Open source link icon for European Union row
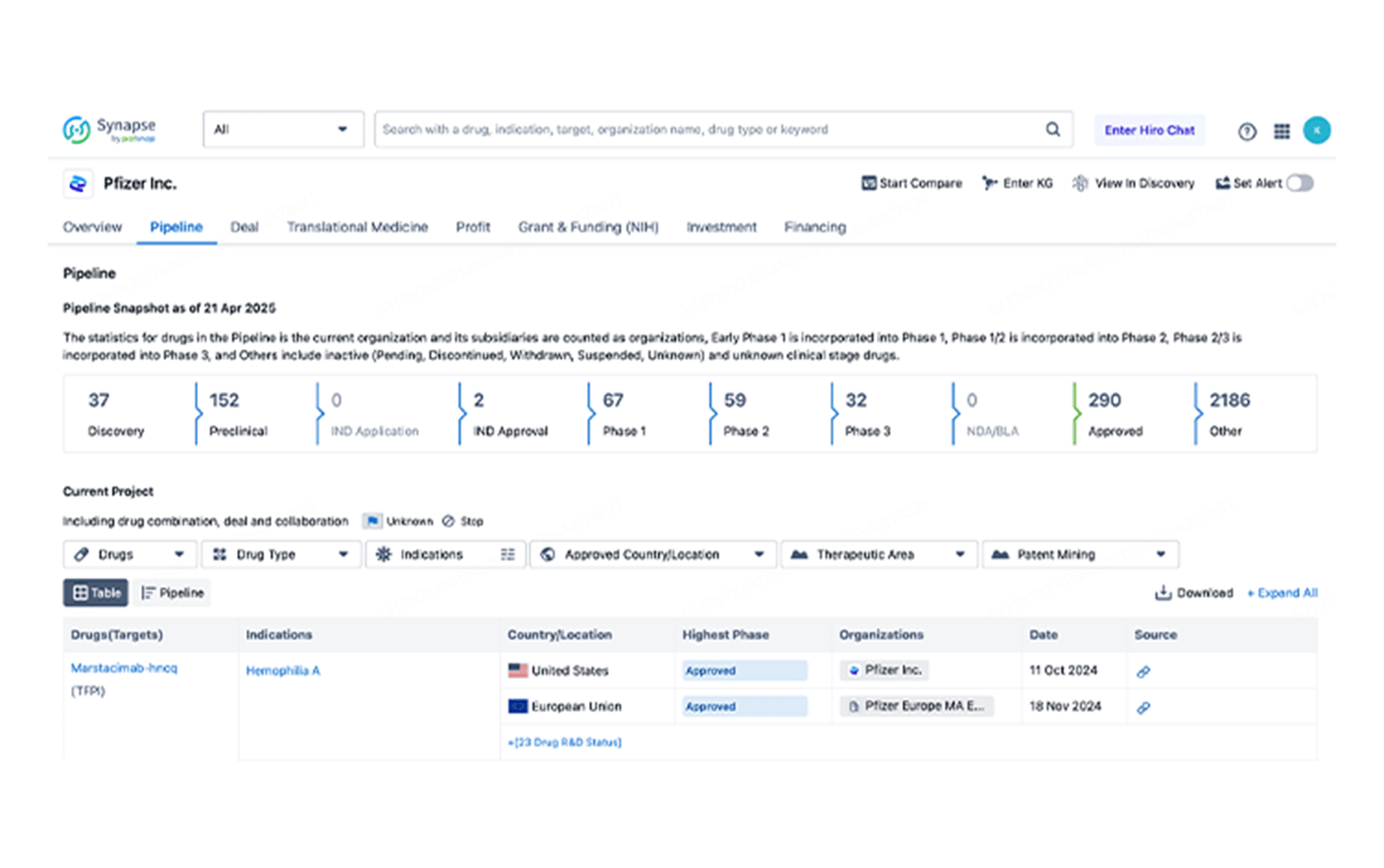The width and height of the screenshot is (1384, 868). [1144, 708]
